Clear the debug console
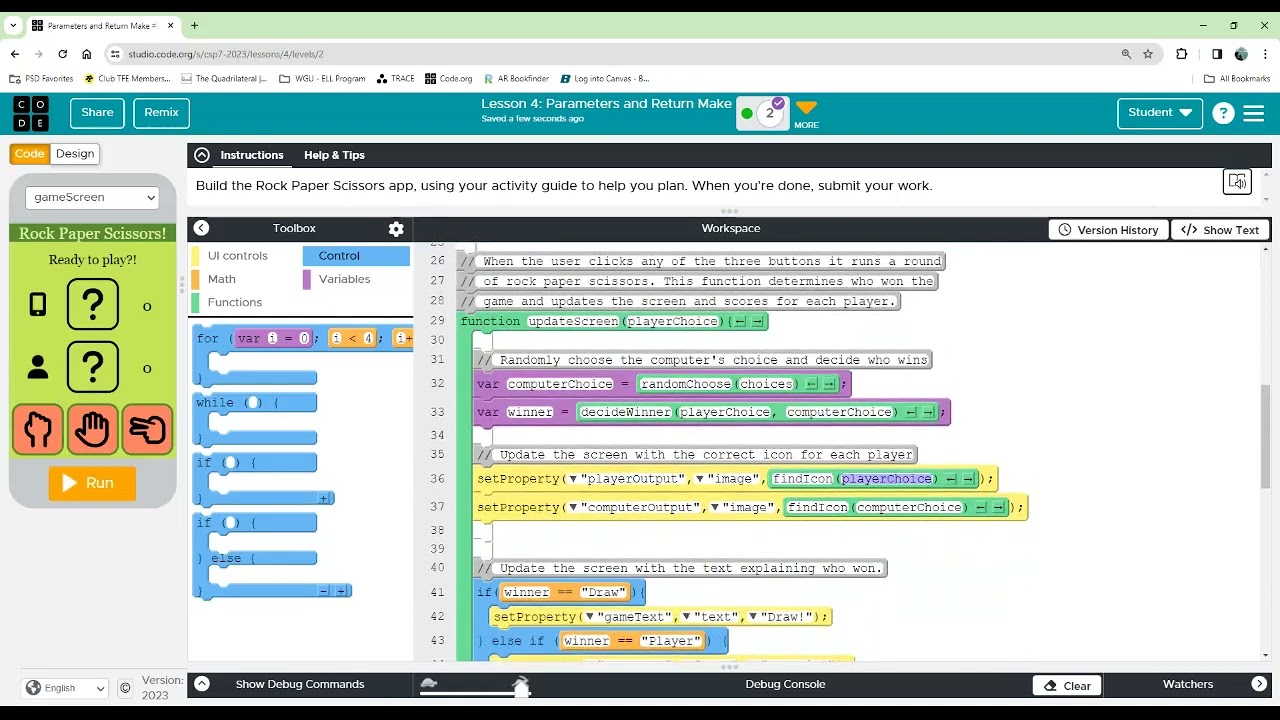 [x=1067, y=686]
